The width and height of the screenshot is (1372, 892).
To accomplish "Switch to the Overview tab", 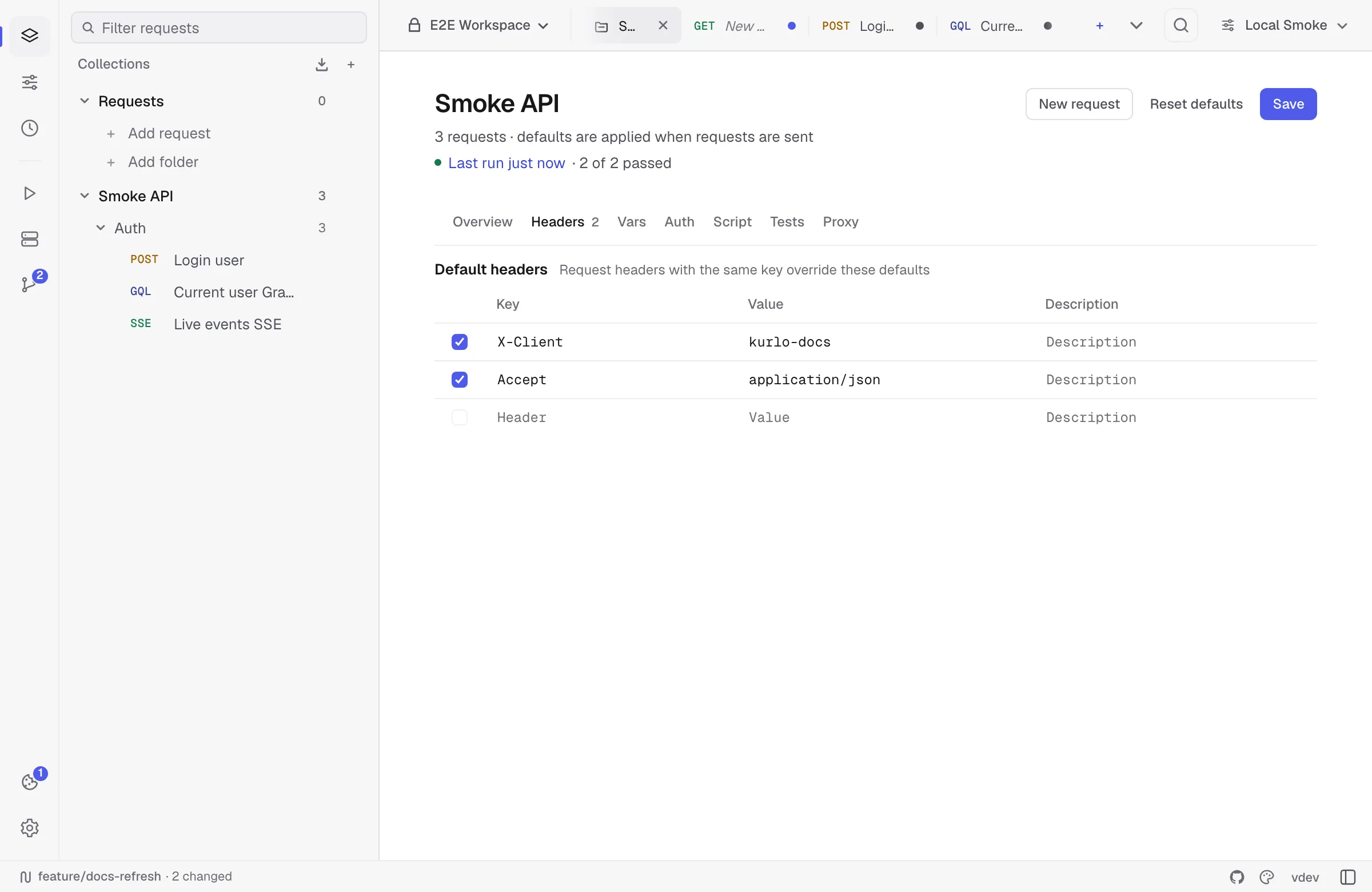I will coord(482,222).
